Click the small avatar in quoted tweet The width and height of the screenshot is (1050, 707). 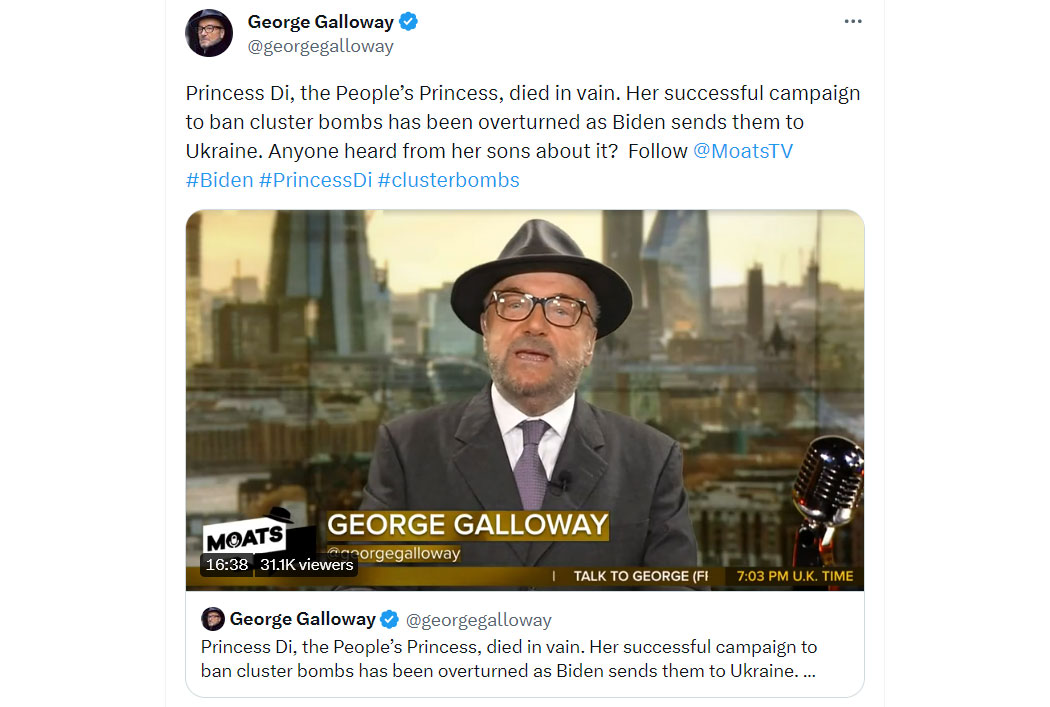point(213,619)
